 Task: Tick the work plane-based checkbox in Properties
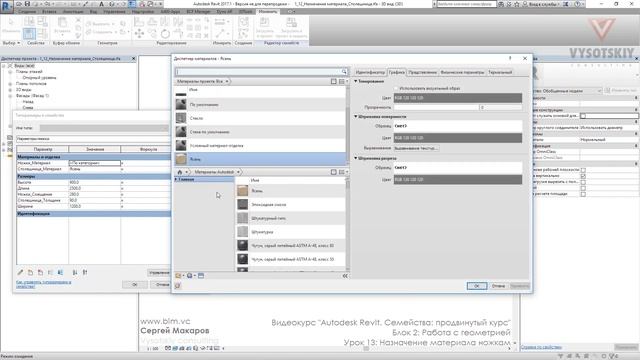[583, 170]
